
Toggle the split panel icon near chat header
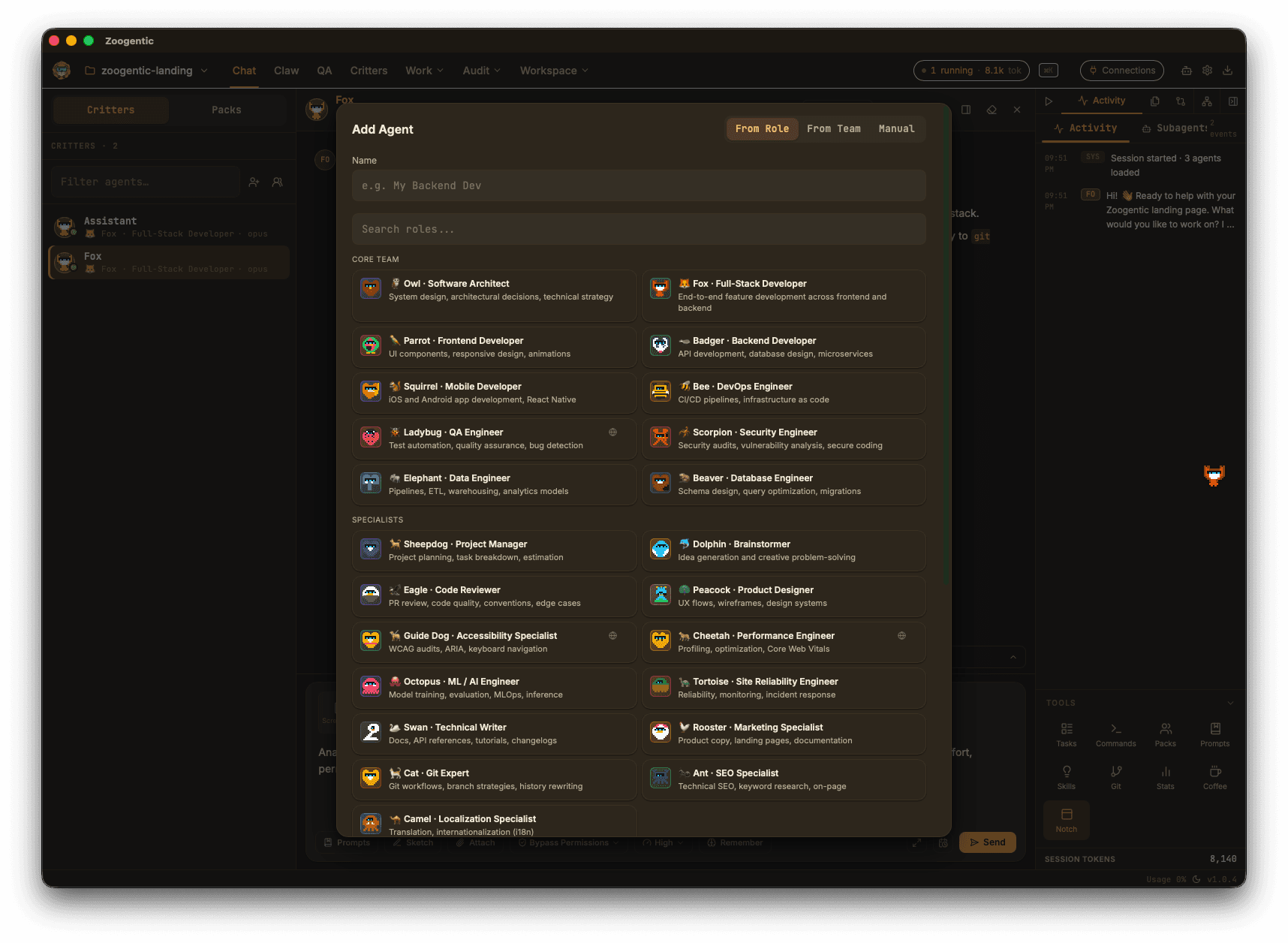(x=966, y=110)
